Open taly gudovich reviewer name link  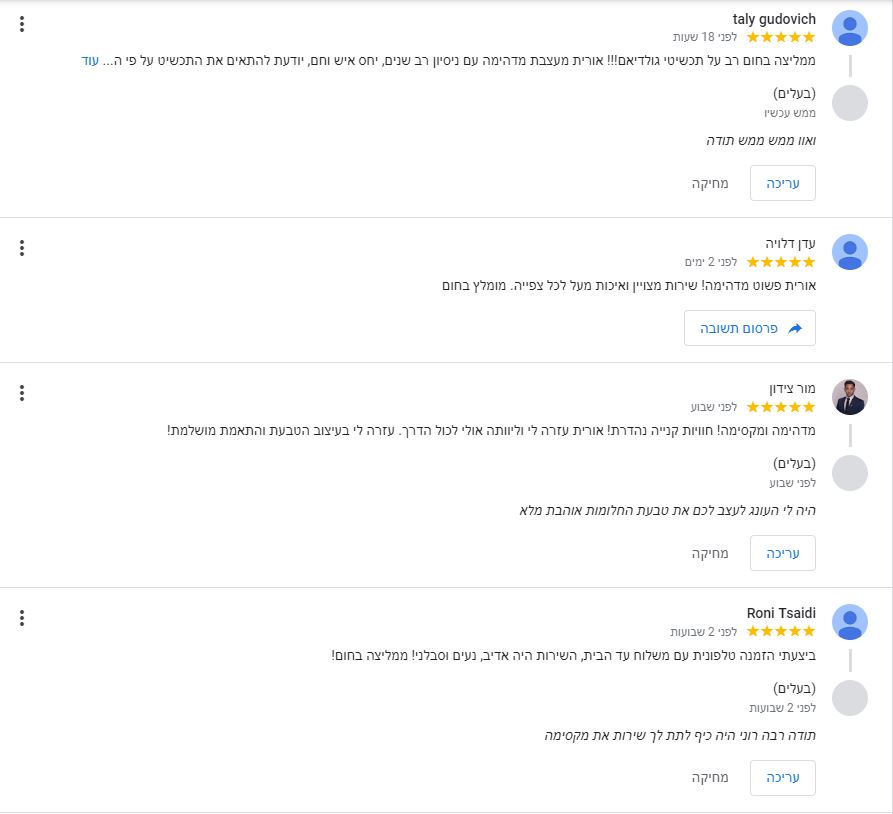(774, 19)
